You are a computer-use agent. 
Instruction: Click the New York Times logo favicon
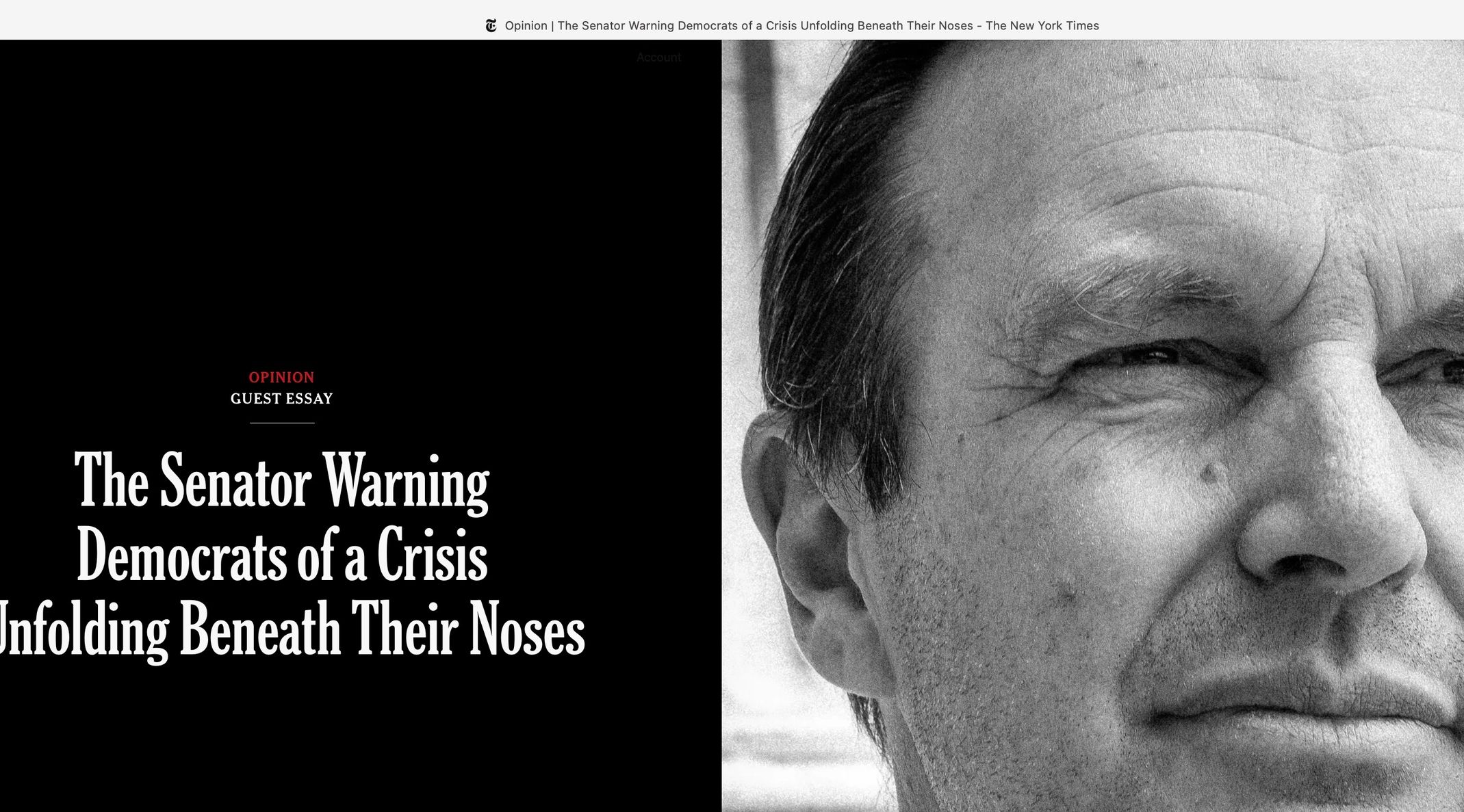(491, 26)
